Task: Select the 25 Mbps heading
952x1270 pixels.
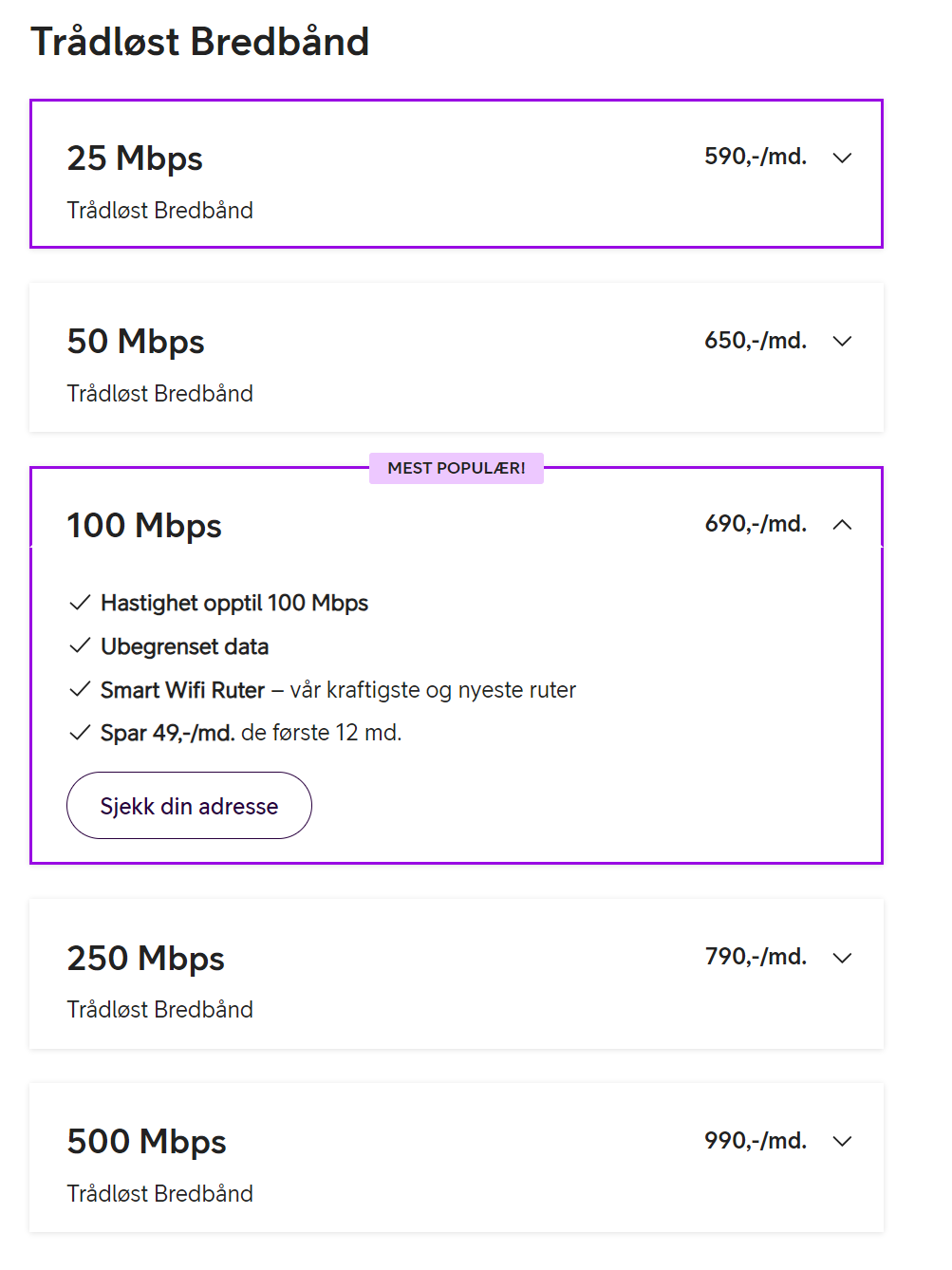Action: click(135, 159)
